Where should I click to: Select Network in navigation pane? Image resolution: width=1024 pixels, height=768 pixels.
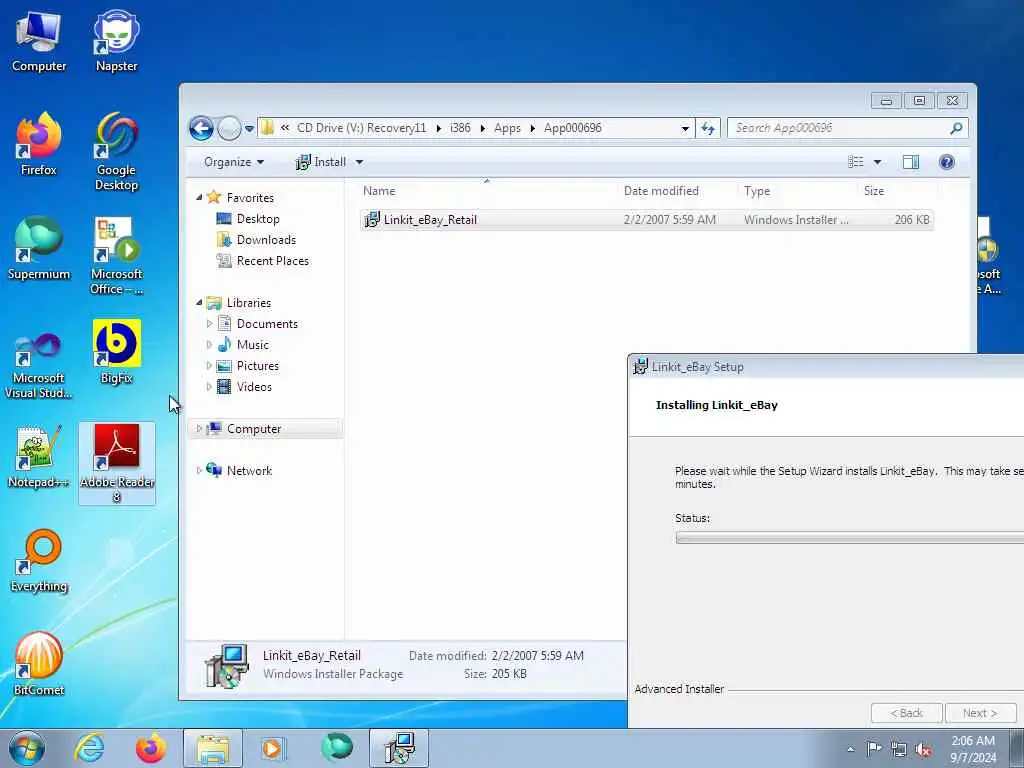pos(249,470)
